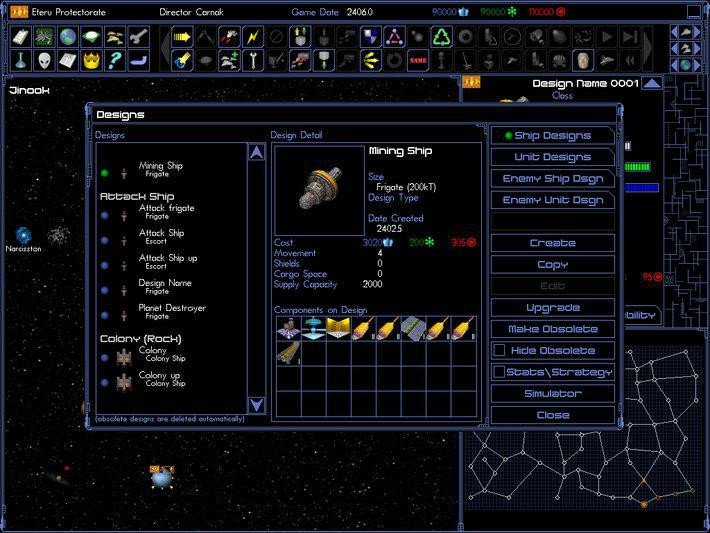Click the yellow spreading arrows command icon

(x=370, y=60)
